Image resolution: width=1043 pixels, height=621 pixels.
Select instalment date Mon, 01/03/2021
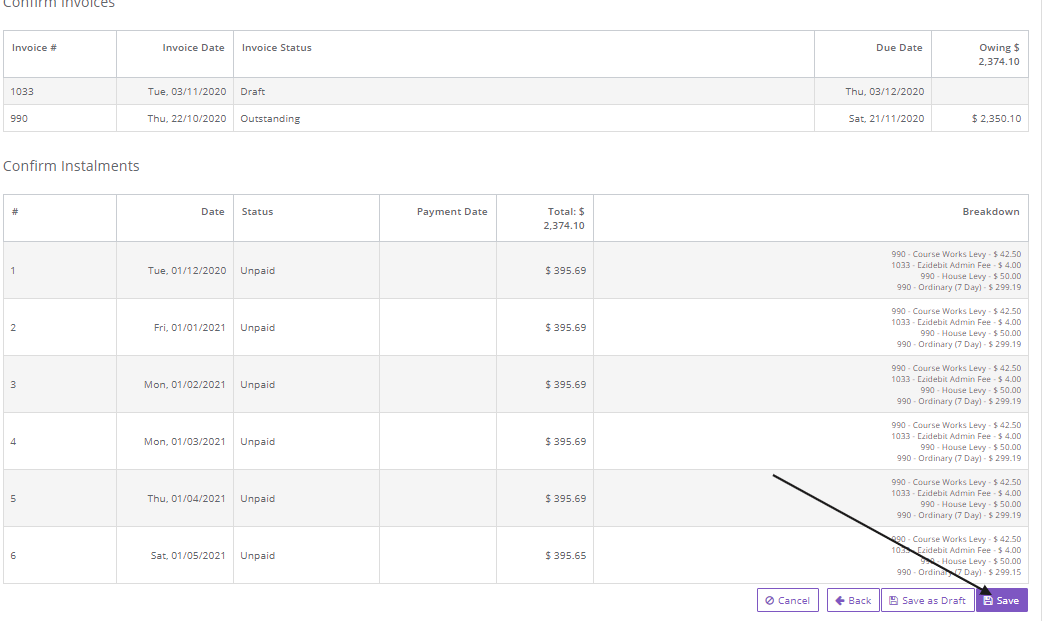coord(185,442)
